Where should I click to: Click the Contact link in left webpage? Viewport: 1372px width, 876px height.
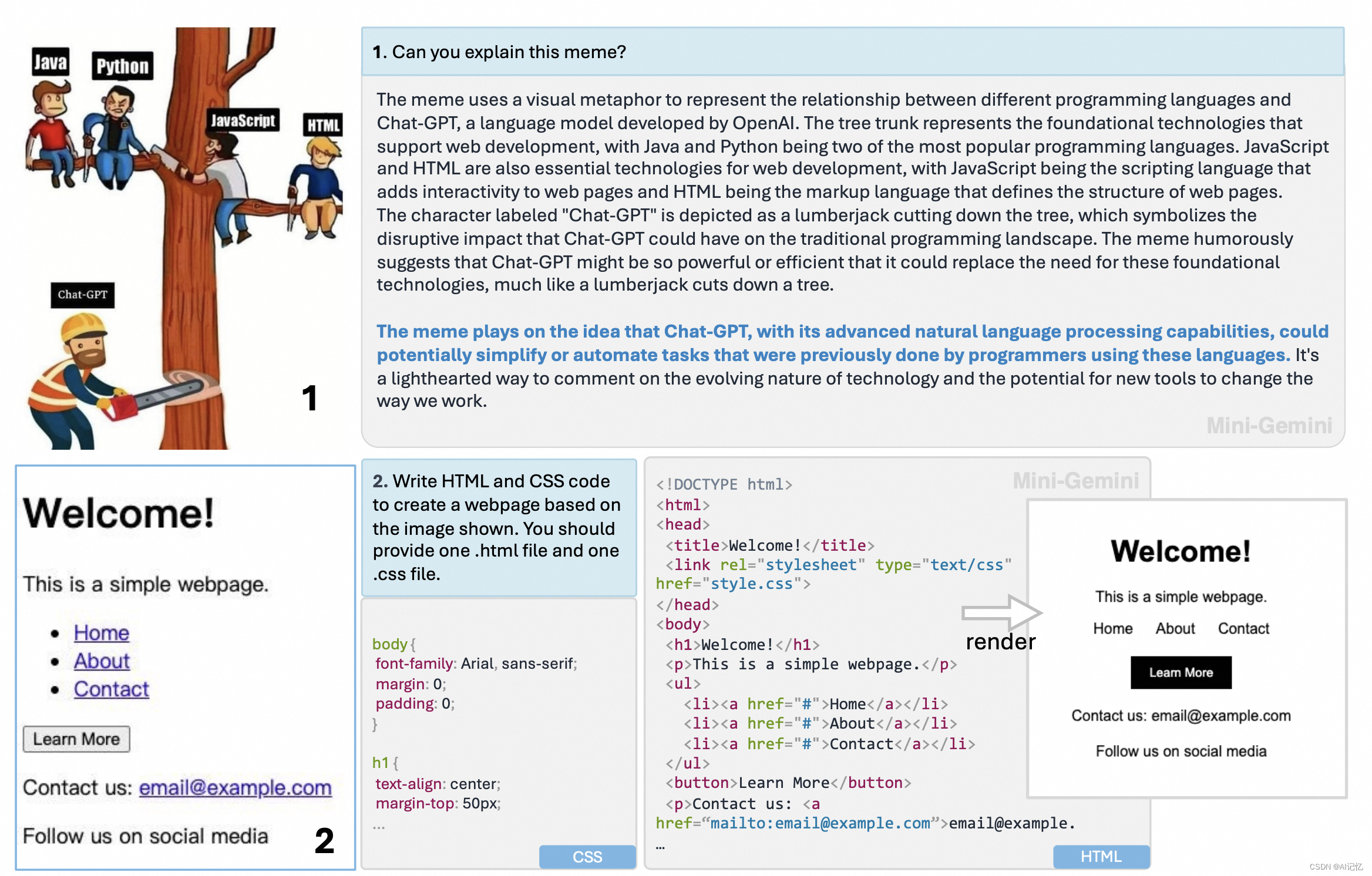click(111, 689)
